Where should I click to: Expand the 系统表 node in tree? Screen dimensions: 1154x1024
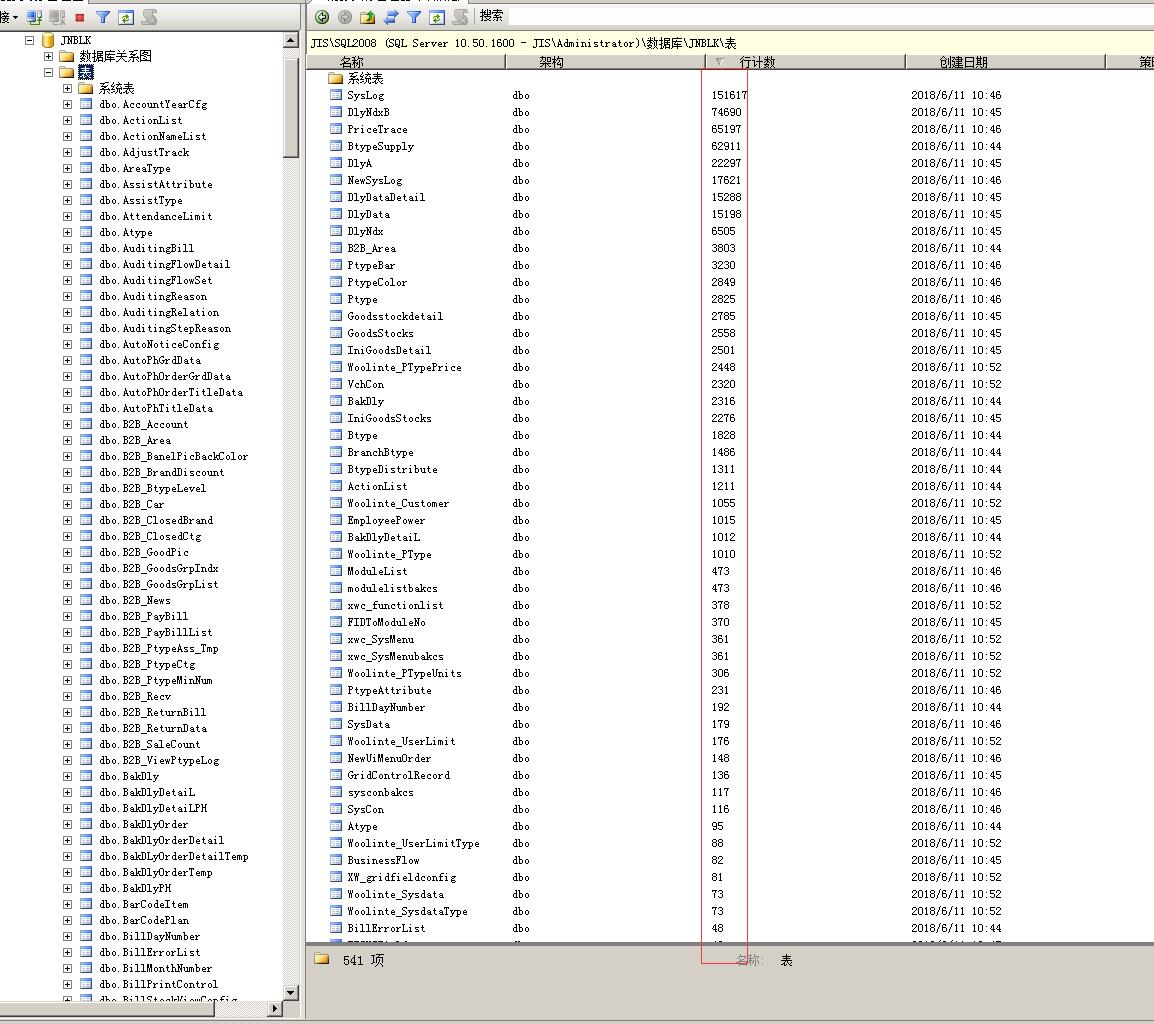click(67, 88)
